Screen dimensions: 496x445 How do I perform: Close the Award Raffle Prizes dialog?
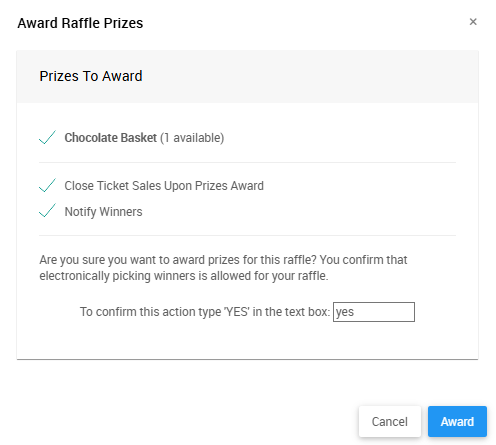(473, 22)
